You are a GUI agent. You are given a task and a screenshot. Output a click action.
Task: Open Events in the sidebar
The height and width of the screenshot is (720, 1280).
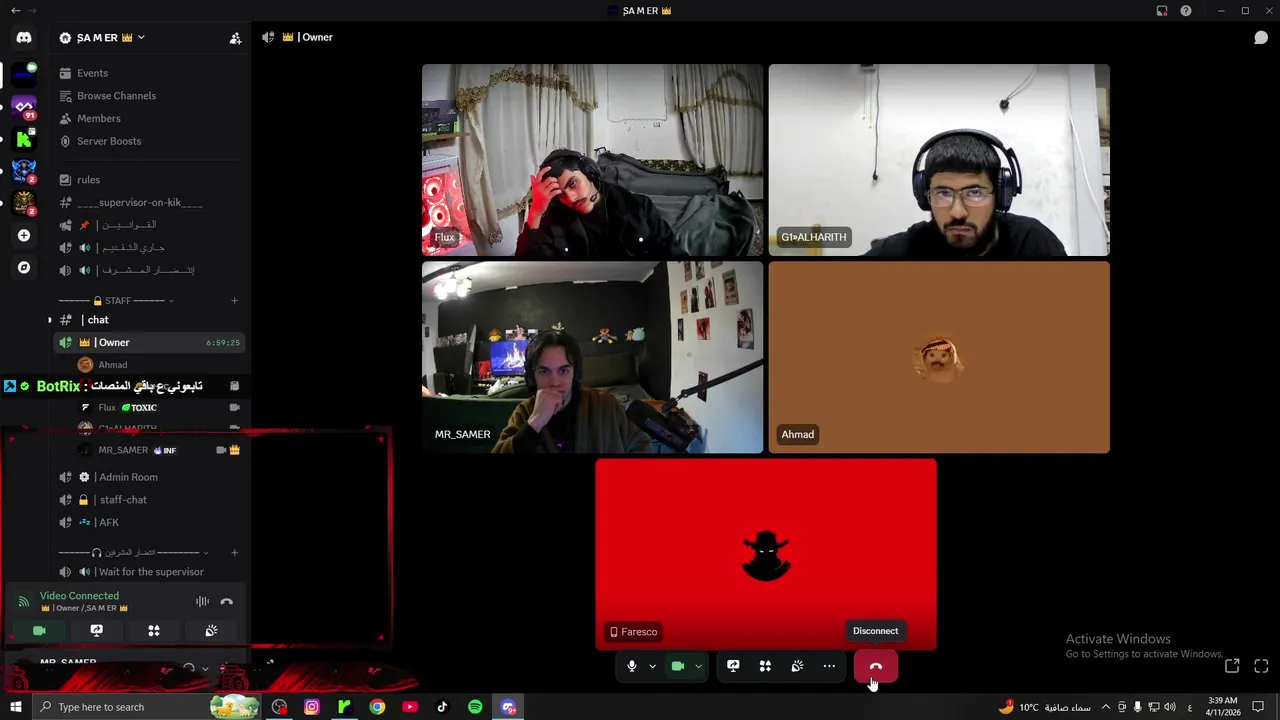pyautogui.click(x=150, y=73)
